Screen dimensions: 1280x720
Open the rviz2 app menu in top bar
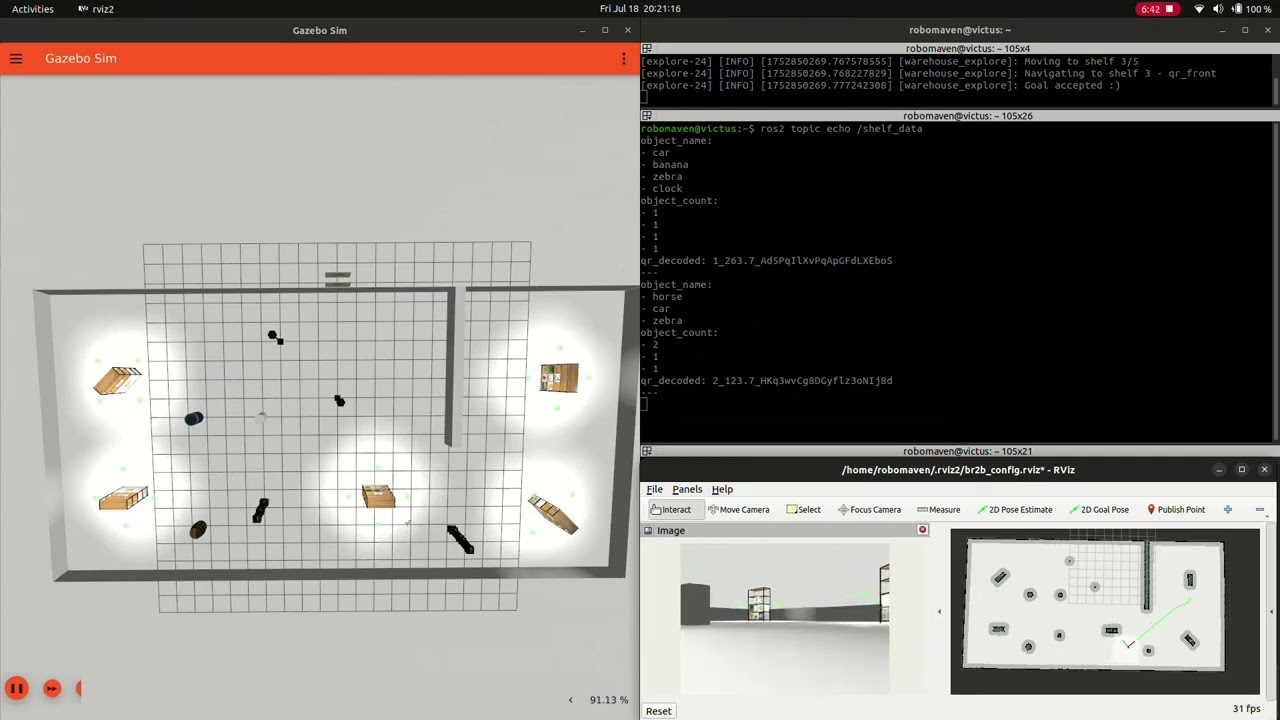[x=96, y=9]
